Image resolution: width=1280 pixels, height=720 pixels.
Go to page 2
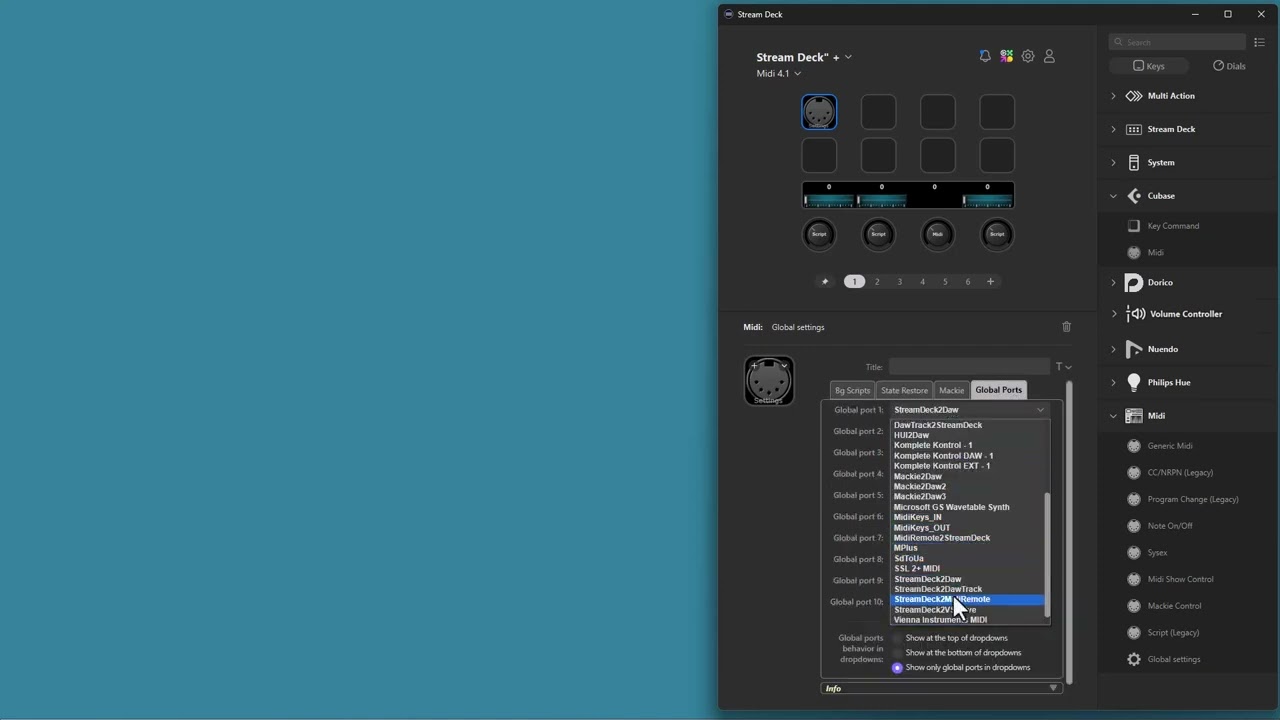click(x=877, y=282)
